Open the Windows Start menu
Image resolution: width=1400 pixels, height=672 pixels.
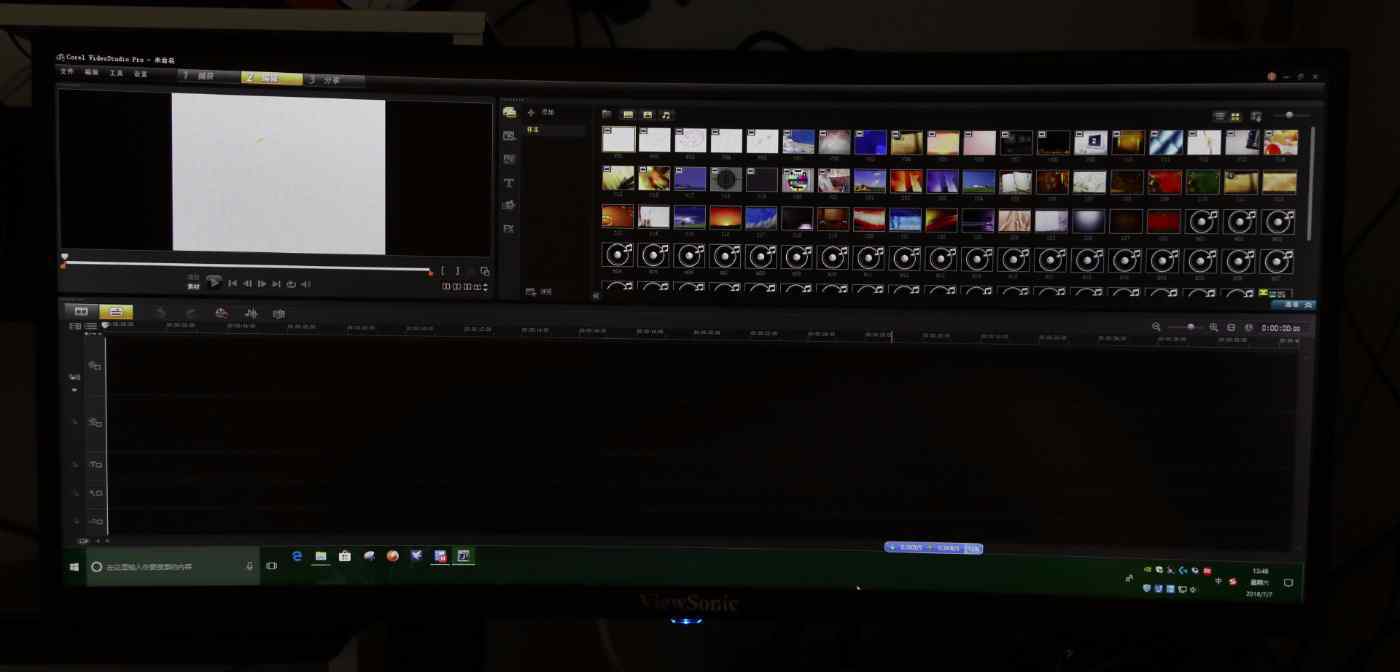click(x=75, y=567)
